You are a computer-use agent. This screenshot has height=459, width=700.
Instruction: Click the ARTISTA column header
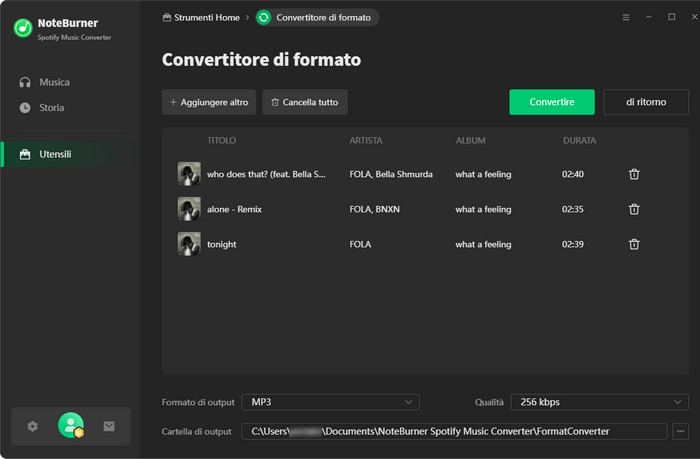tap(366, 140)
